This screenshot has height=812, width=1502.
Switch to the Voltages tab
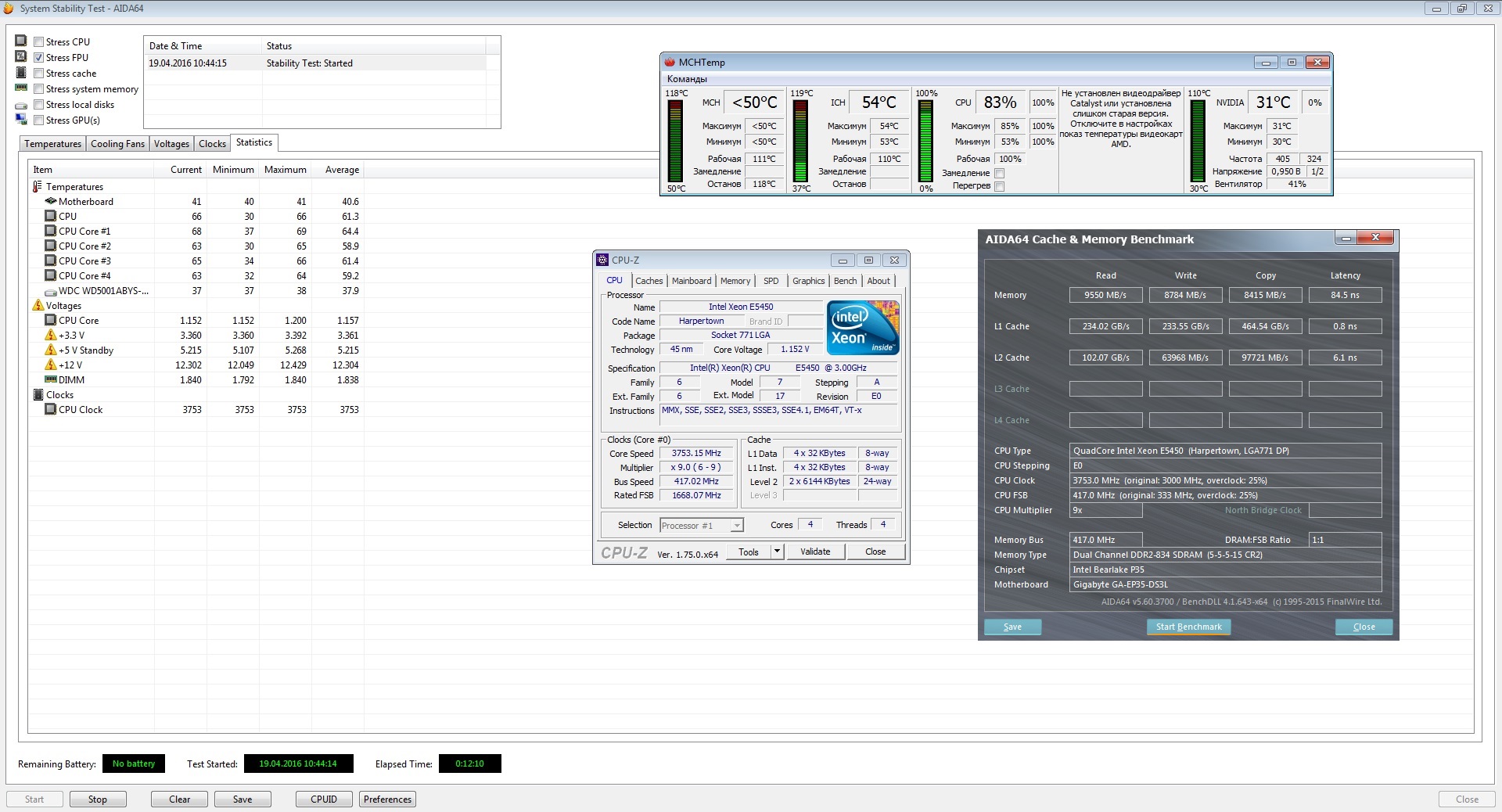point(171,144)
